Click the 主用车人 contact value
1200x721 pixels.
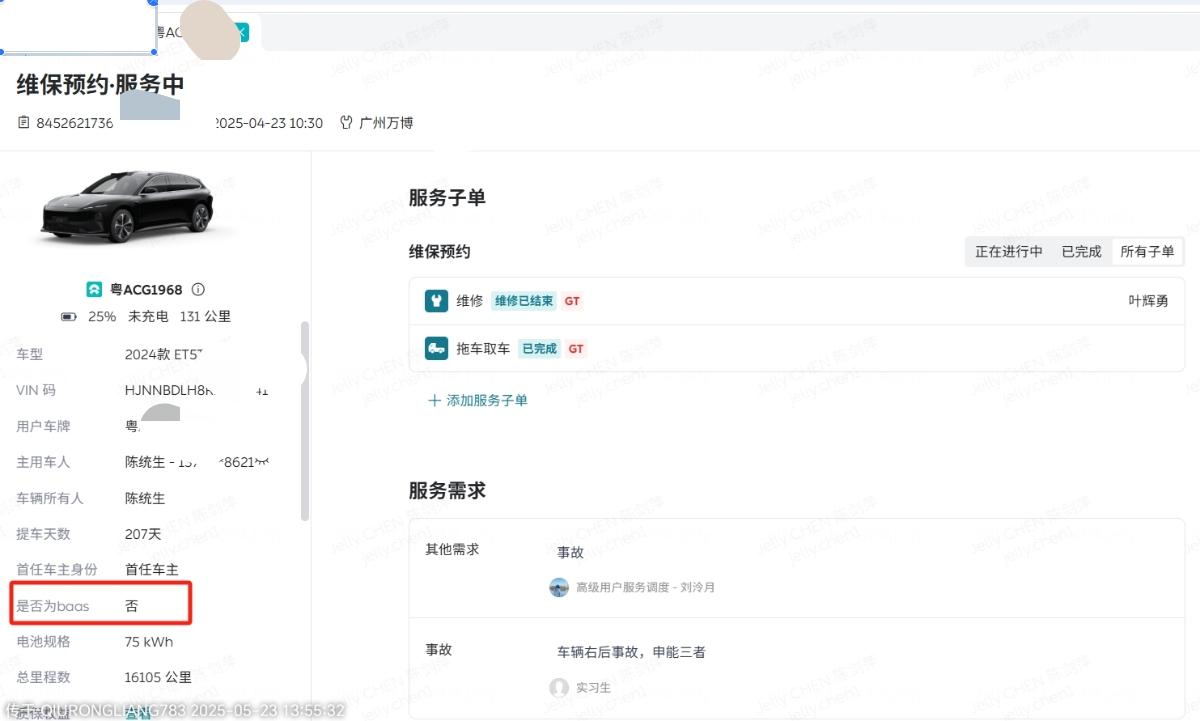198,462
